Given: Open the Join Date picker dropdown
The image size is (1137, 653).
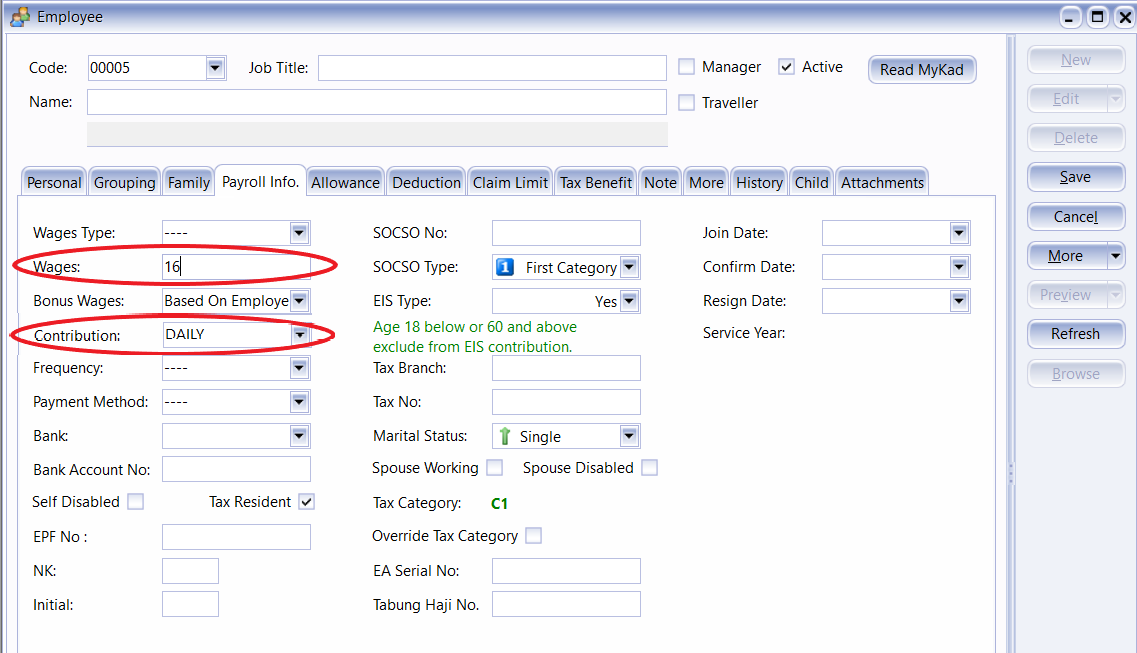Looking at the screenshot, I should pos(959,233).
